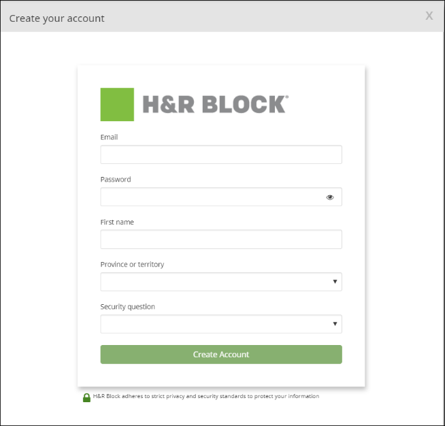Click the Security question label
The image size is (445, 426).
[x=128, y=307]
